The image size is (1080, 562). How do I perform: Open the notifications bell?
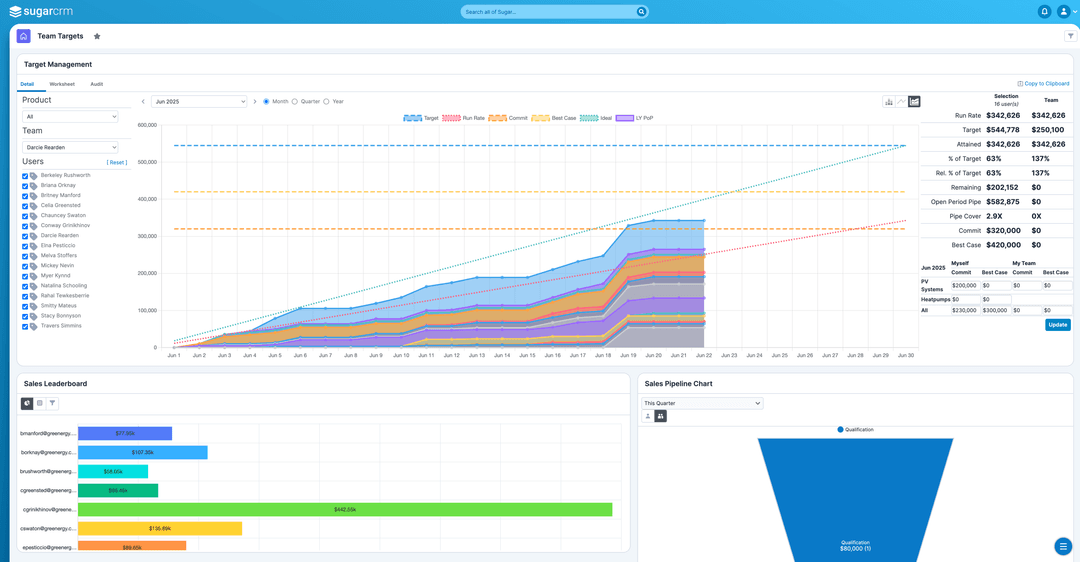[1044, 12]
